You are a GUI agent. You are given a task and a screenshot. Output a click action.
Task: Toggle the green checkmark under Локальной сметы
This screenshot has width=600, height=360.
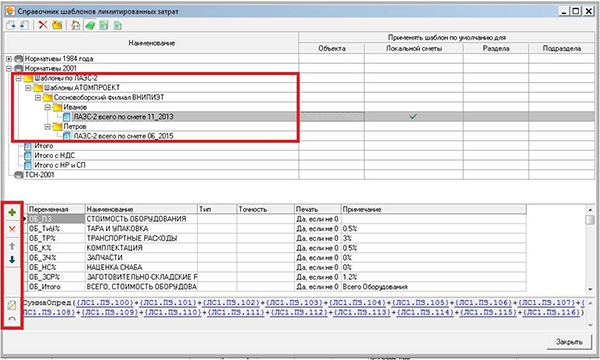point(413,116)
